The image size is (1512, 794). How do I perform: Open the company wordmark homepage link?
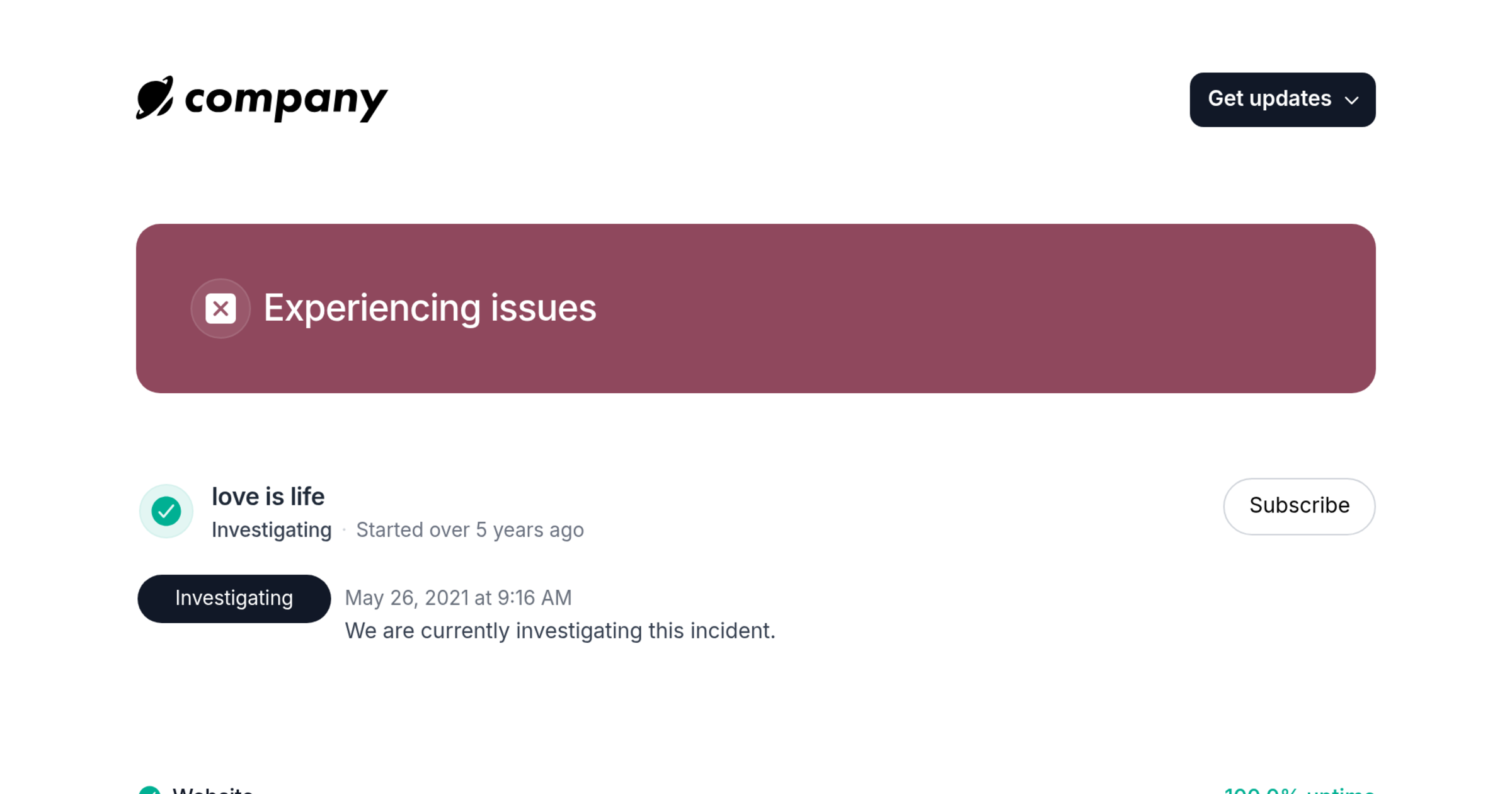[x=287, y=100]
